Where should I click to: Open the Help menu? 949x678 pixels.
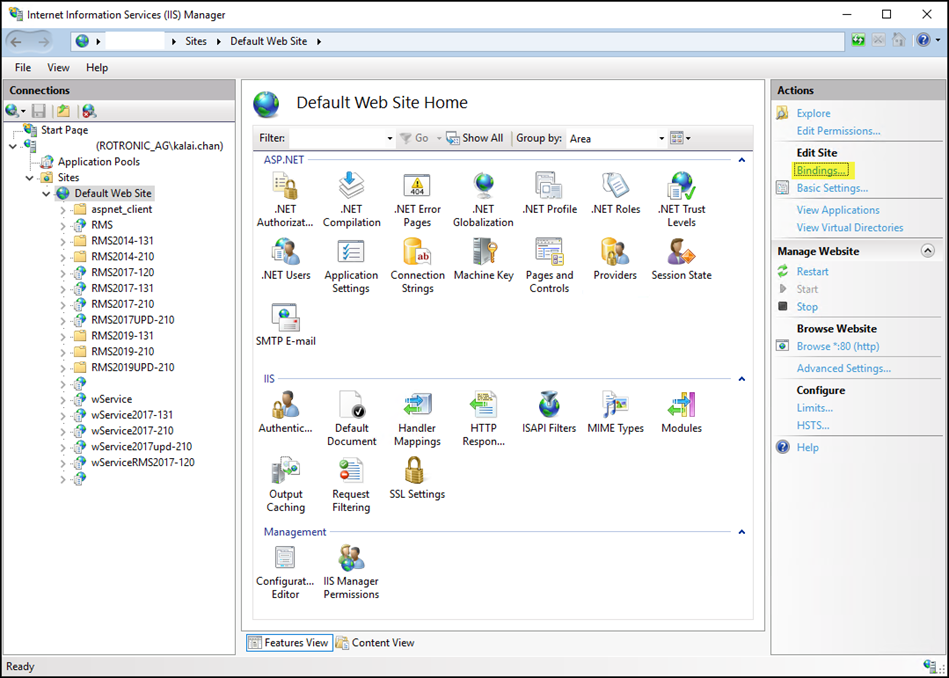pos(97,68)
